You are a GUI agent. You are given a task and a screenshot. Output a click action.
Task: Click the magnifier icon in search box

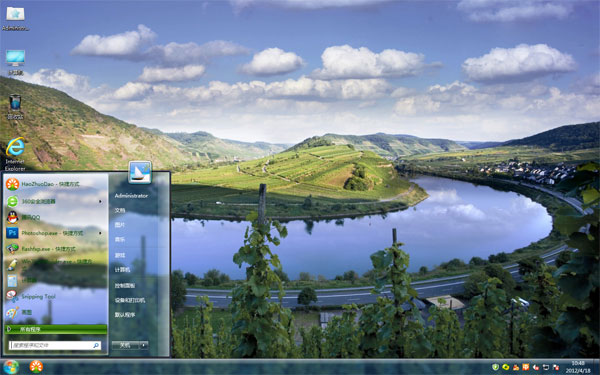click(96, 346)
